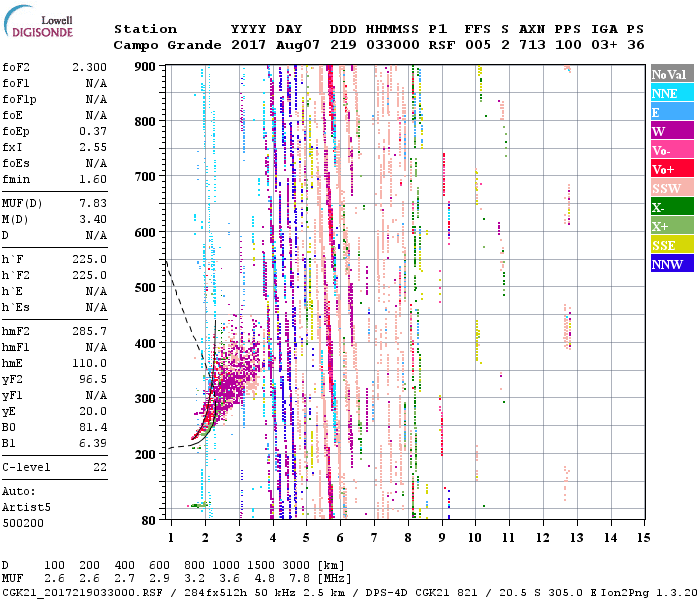This screenshot has height=600, width=700.
Task: Click the foF1 N/A value
Action: 96,83
